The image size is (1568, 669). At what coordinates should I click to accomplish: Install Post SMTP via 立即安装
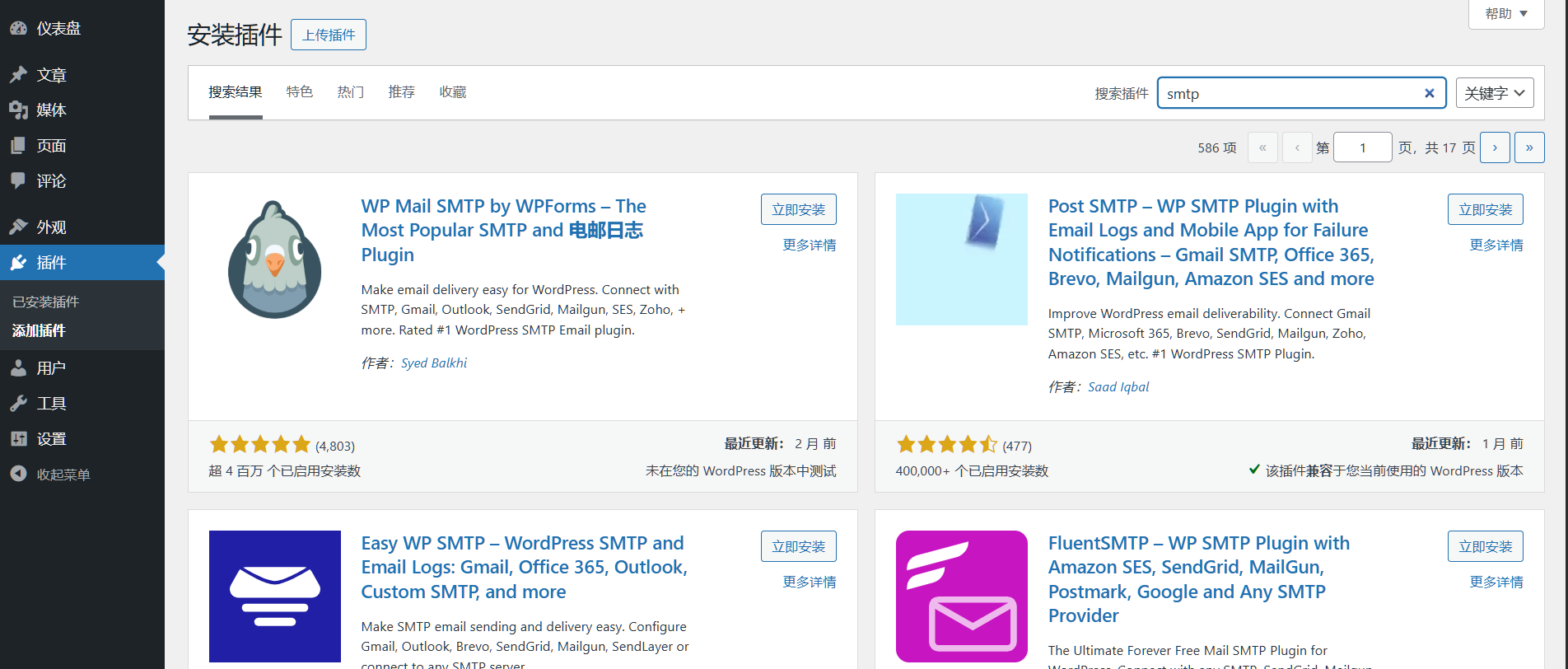[x=1486, y=209]
